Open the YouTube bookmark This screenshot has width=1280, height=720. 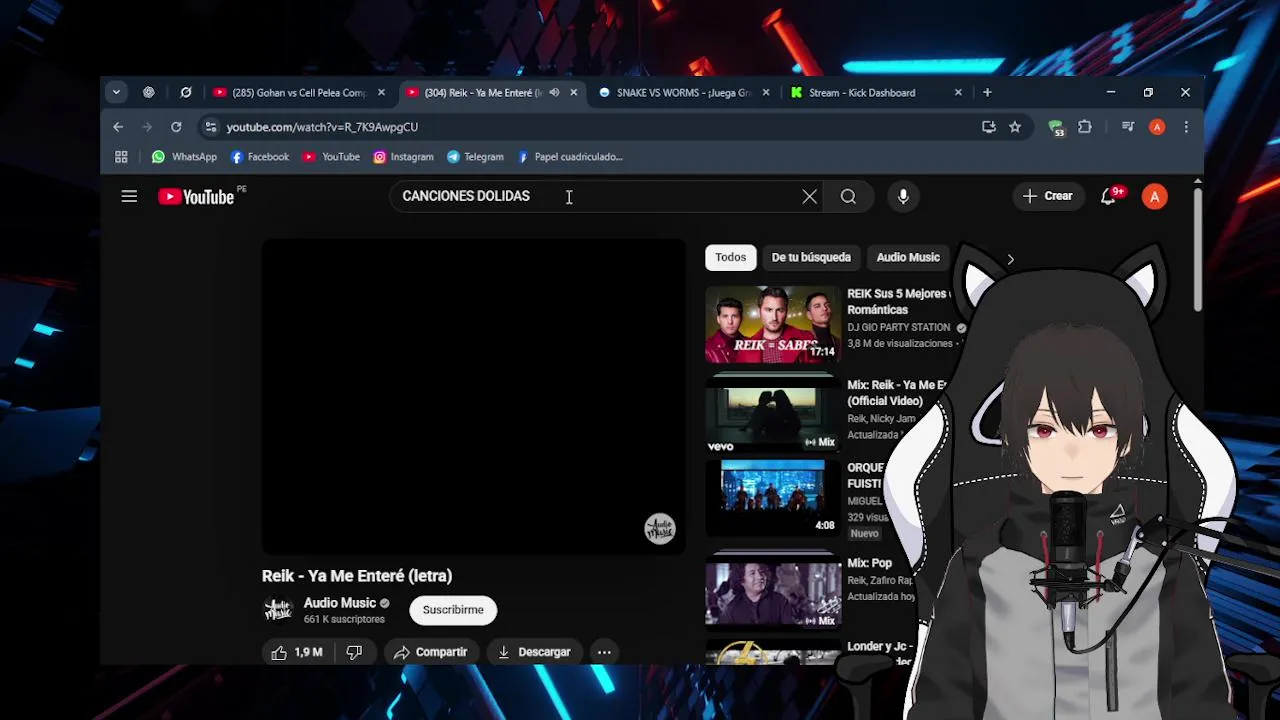point(331,157)
